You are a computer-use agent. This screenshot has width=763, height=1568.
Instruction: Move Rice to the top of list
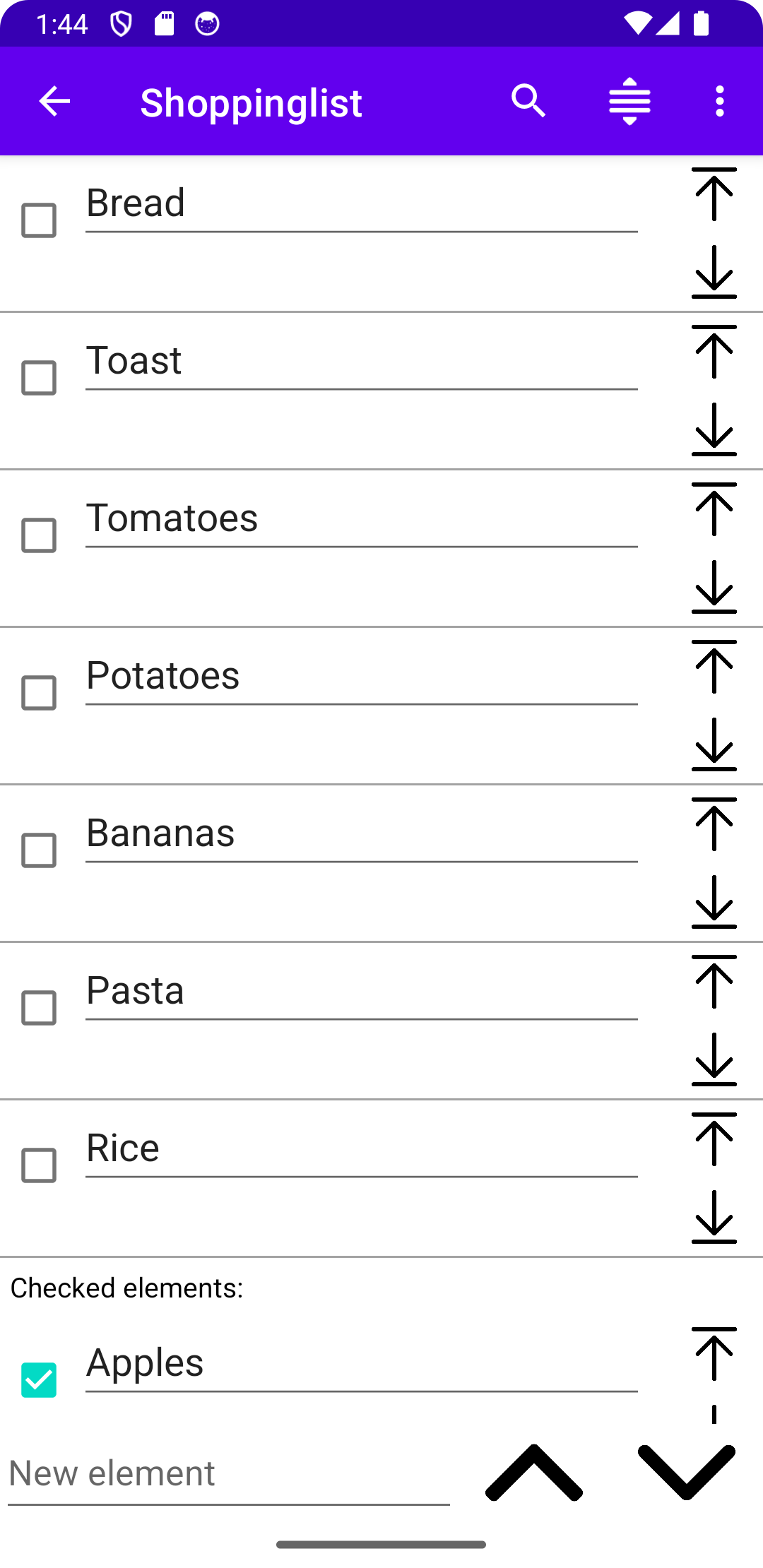pos(714,1139)
